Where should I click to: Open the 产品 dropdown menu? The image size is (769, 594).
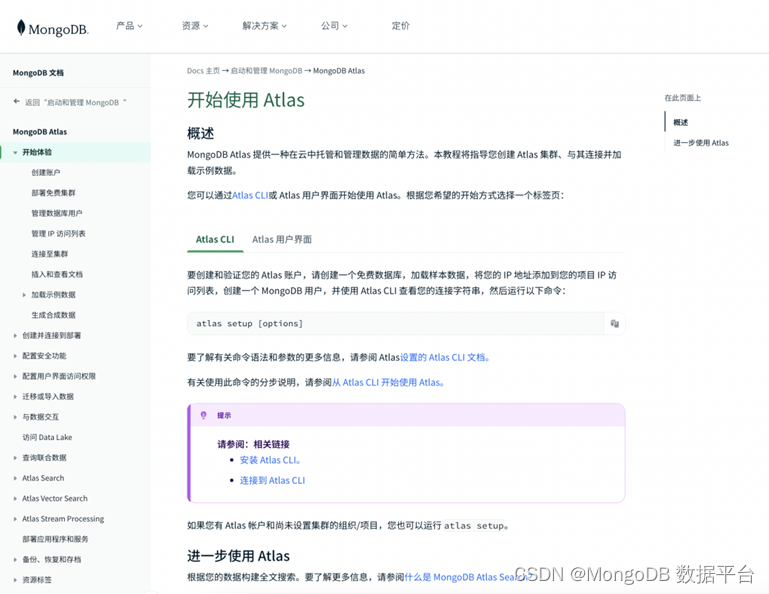click(129, 26)
